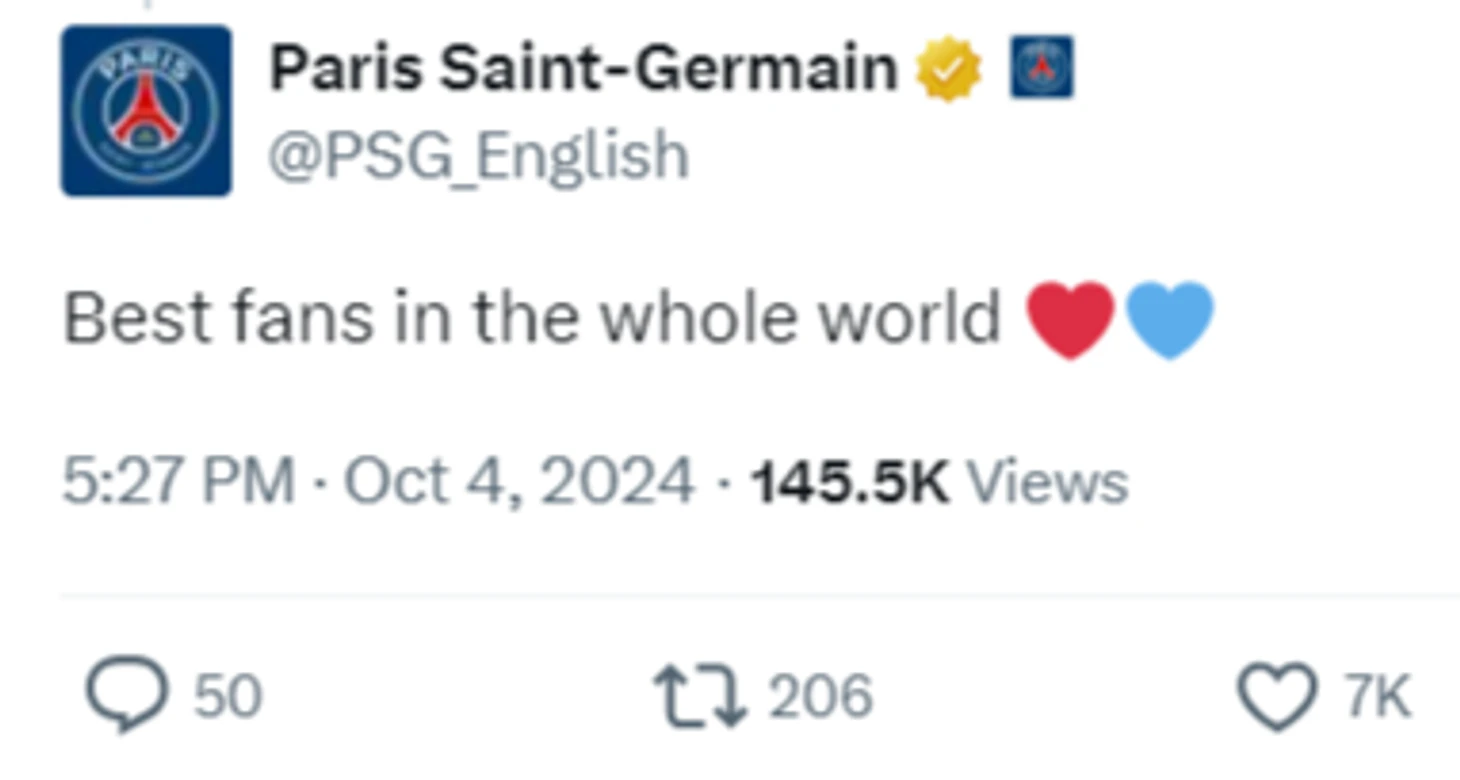Open the Paris Saint-Germain profile avatar
Image resolution: width=1460 pixels, height=780 pixels.
[x=146, y=111]
